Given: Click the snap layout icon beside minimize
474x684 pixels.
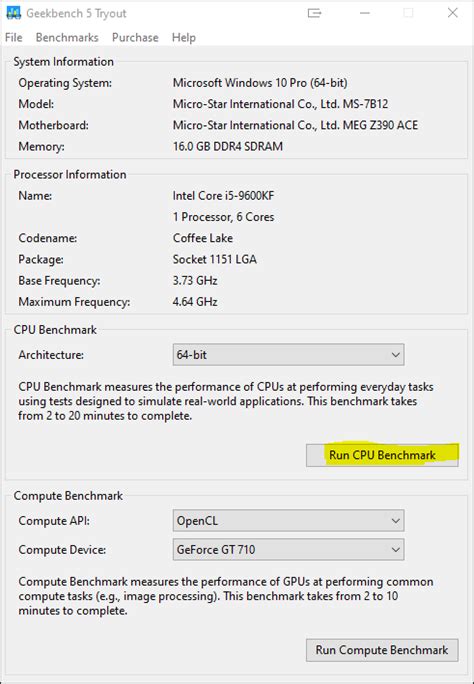Looking at the screenshot, I should [x=314, y=13].
